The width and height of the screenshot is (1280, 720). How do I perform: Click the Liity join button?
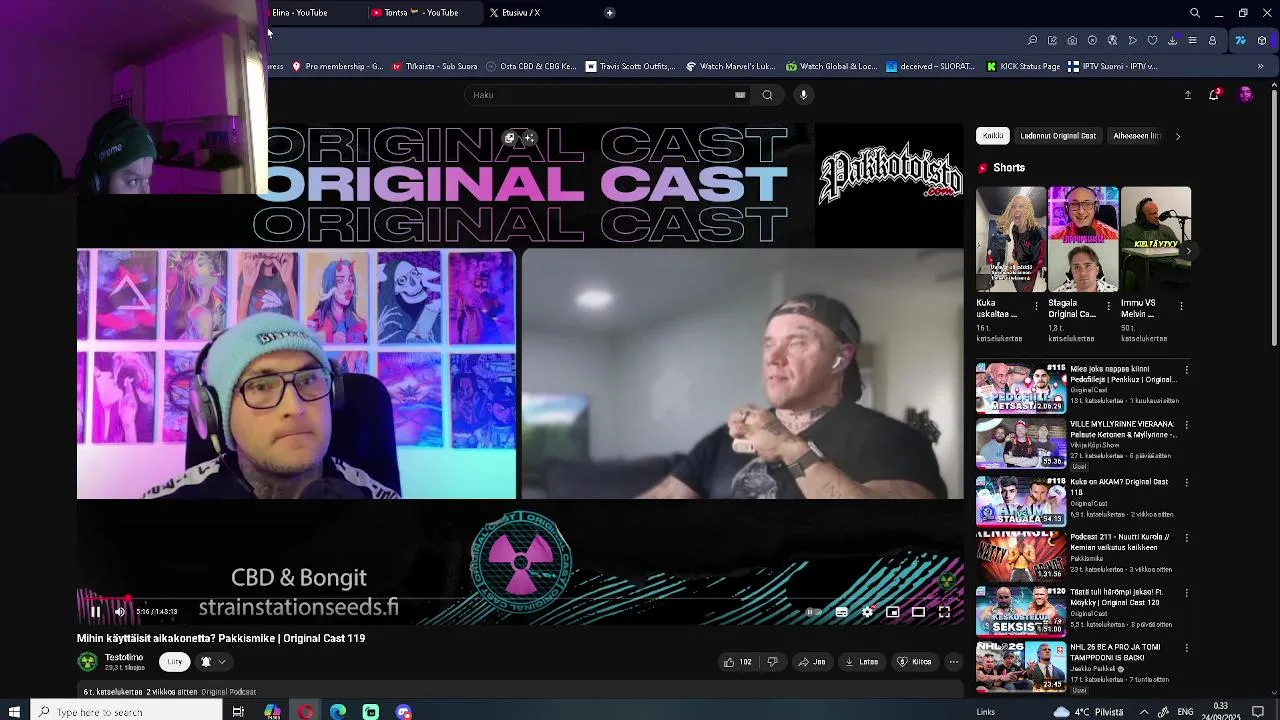click(175, 662)
